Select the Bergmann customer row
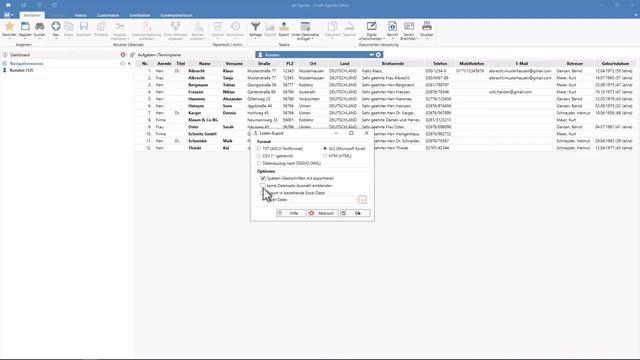The width and height of the screenshot is (640, 360). pos(386,85)
